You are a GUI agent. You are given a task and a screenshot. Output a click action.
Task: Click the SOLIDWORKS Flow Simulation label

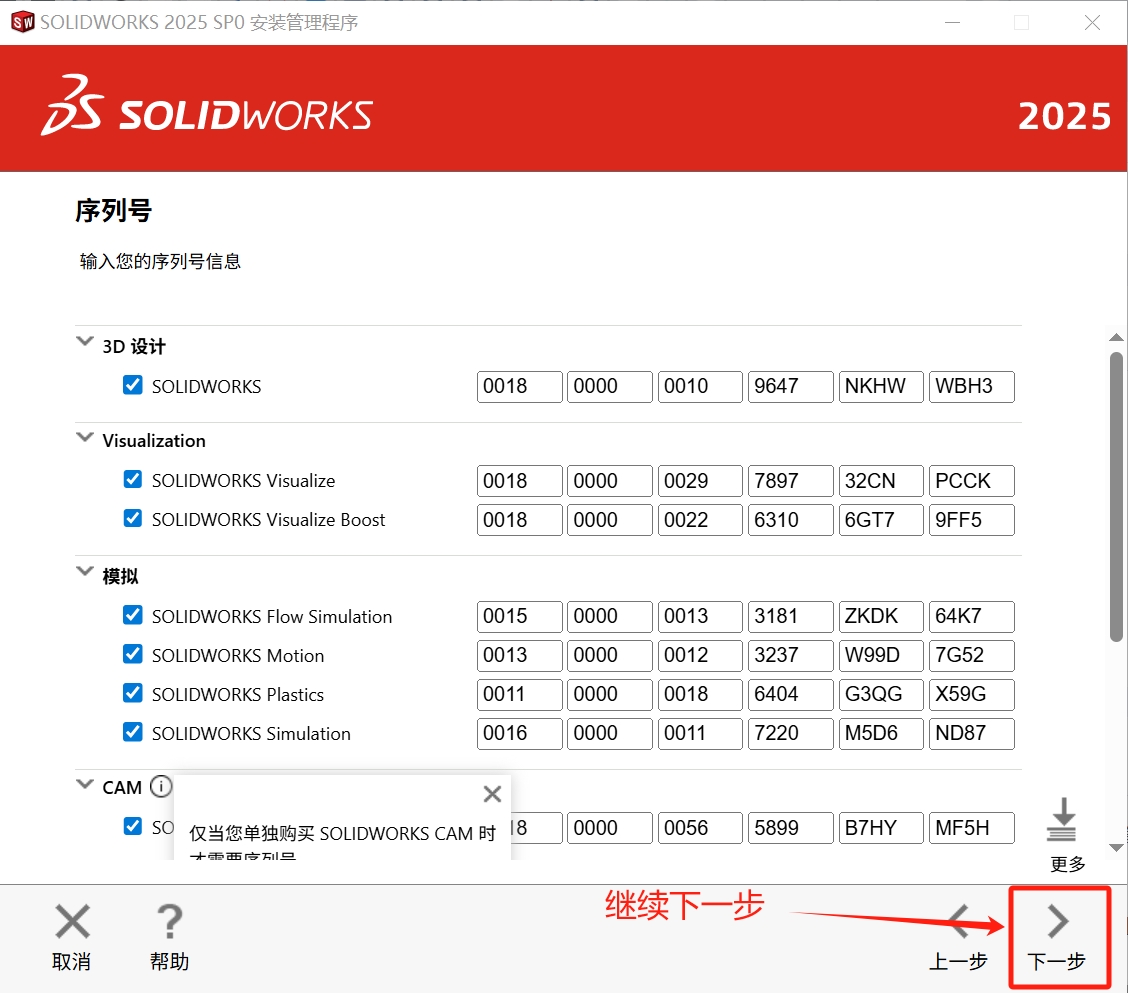(272, 617)
